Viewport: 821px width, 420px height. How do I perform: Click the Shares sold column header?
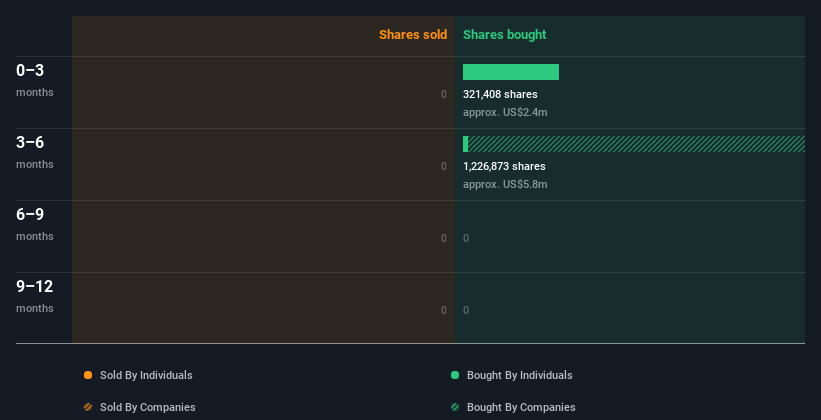pos(413,35)
